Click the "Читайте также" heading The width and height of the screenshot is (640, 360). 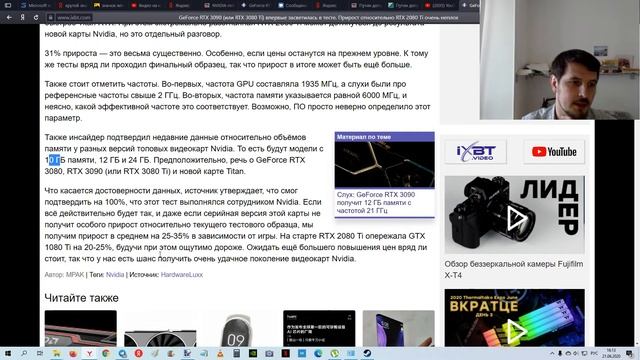[82, 298]
